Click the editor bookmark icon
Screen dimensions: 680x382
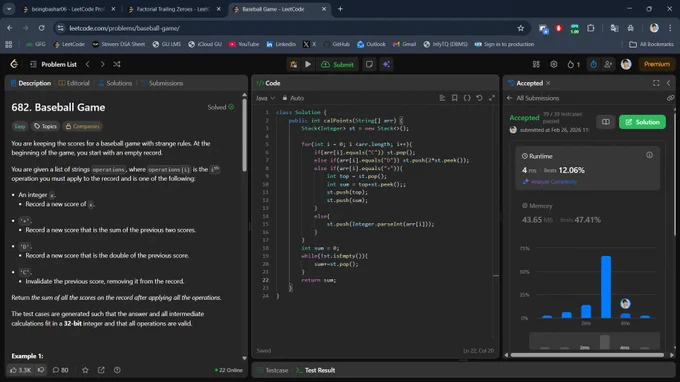[454, 98]
